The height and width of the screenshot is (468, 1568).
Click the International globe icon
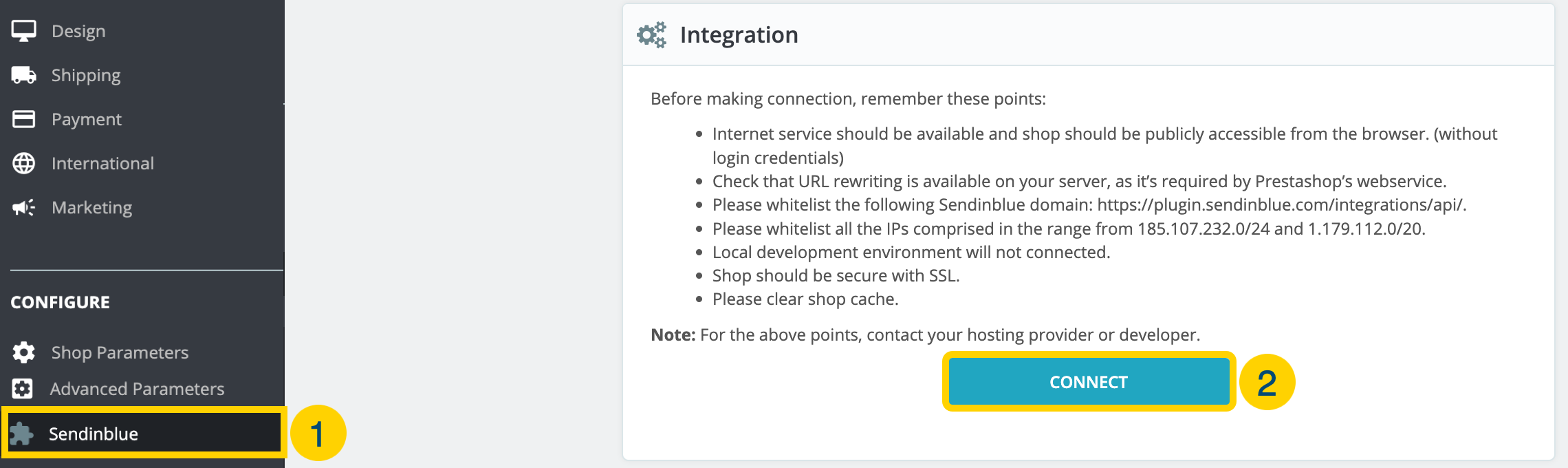point(24,163)
